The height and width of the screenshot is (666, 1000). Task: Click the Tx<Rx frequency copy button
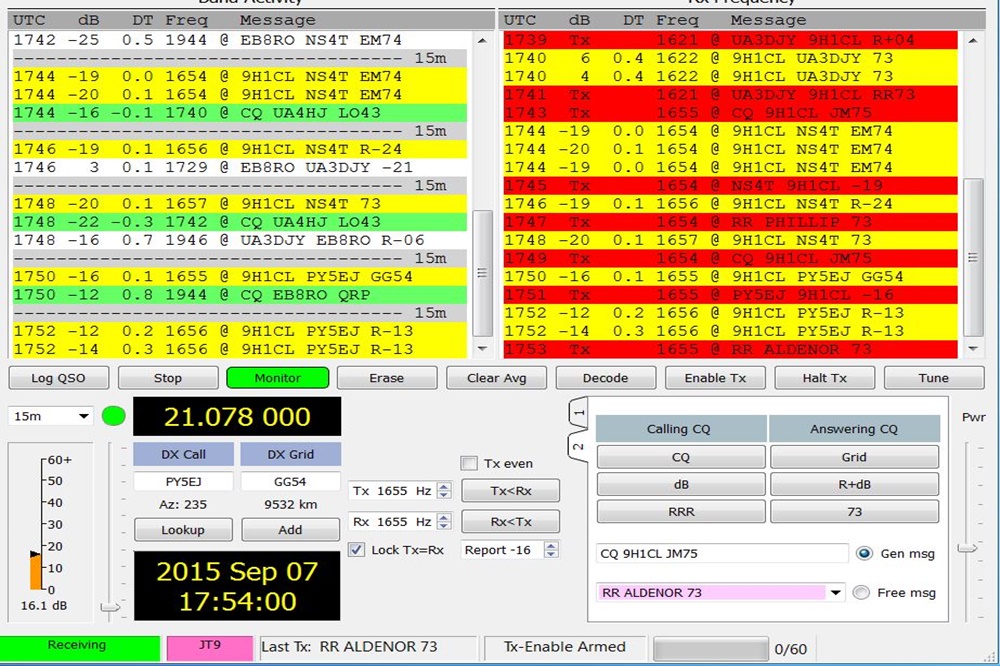click(x=510, y=491)
